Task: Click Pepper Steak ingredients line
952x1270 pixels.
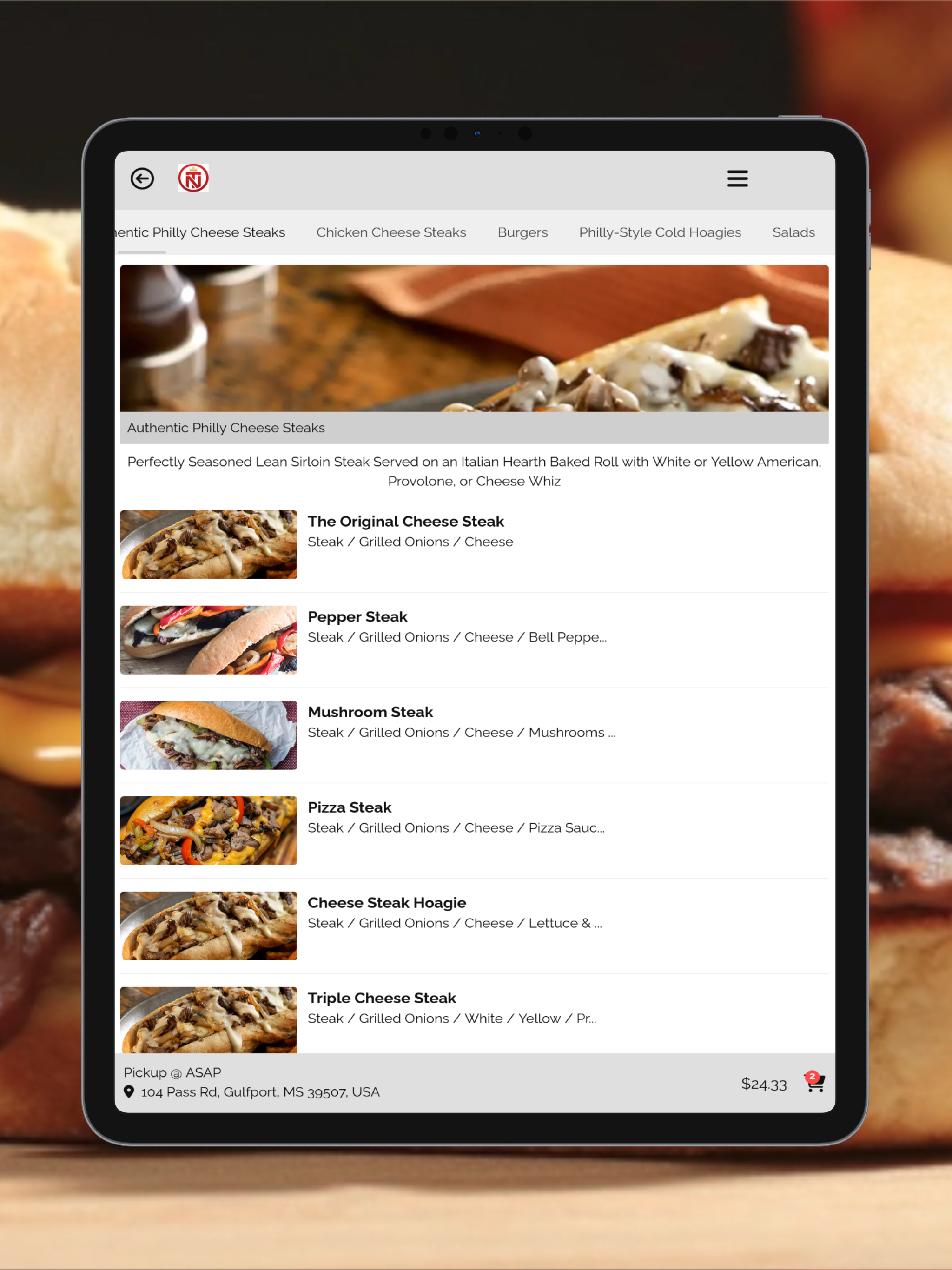Action: point(457,637)
